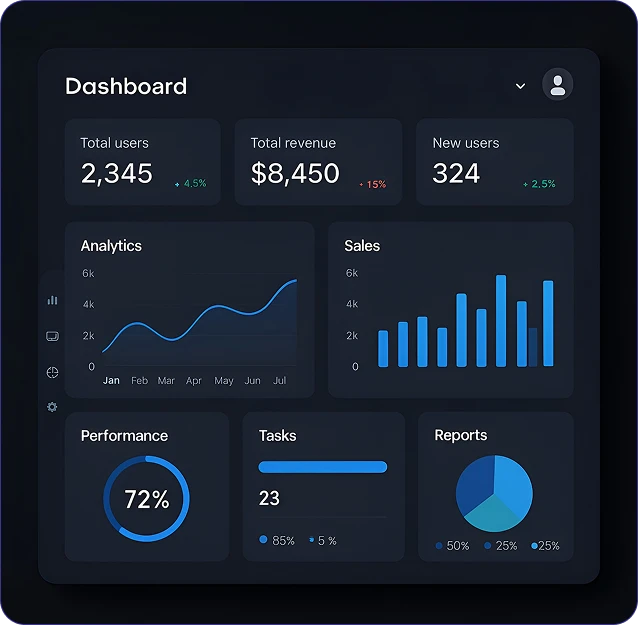
Task: Click the 4k label on Sales axis
Action: pyautogui.click(x=352, y=304)
